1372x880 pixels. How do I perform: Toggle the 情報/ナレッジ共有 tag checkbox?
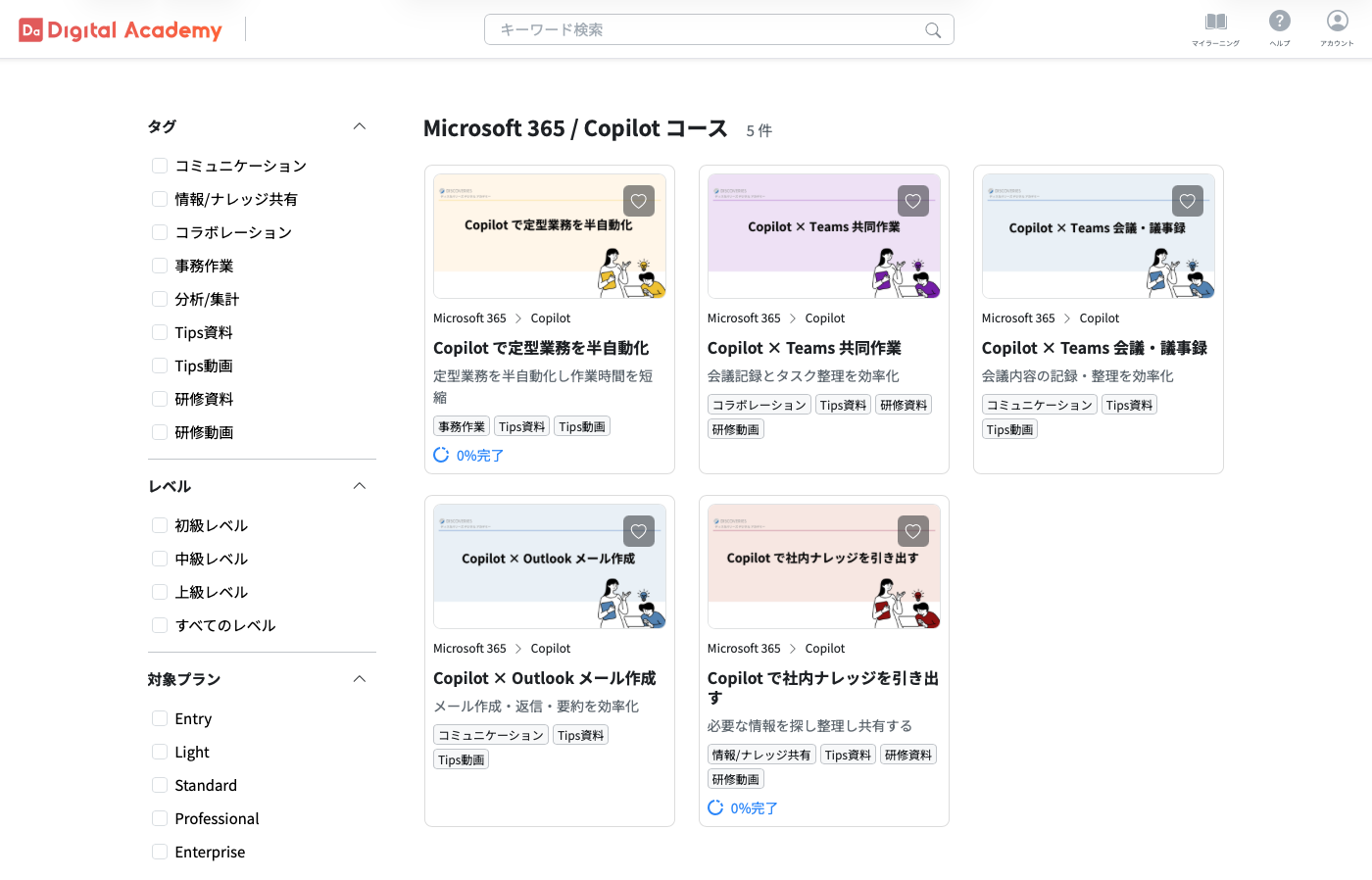pos(160,199)
